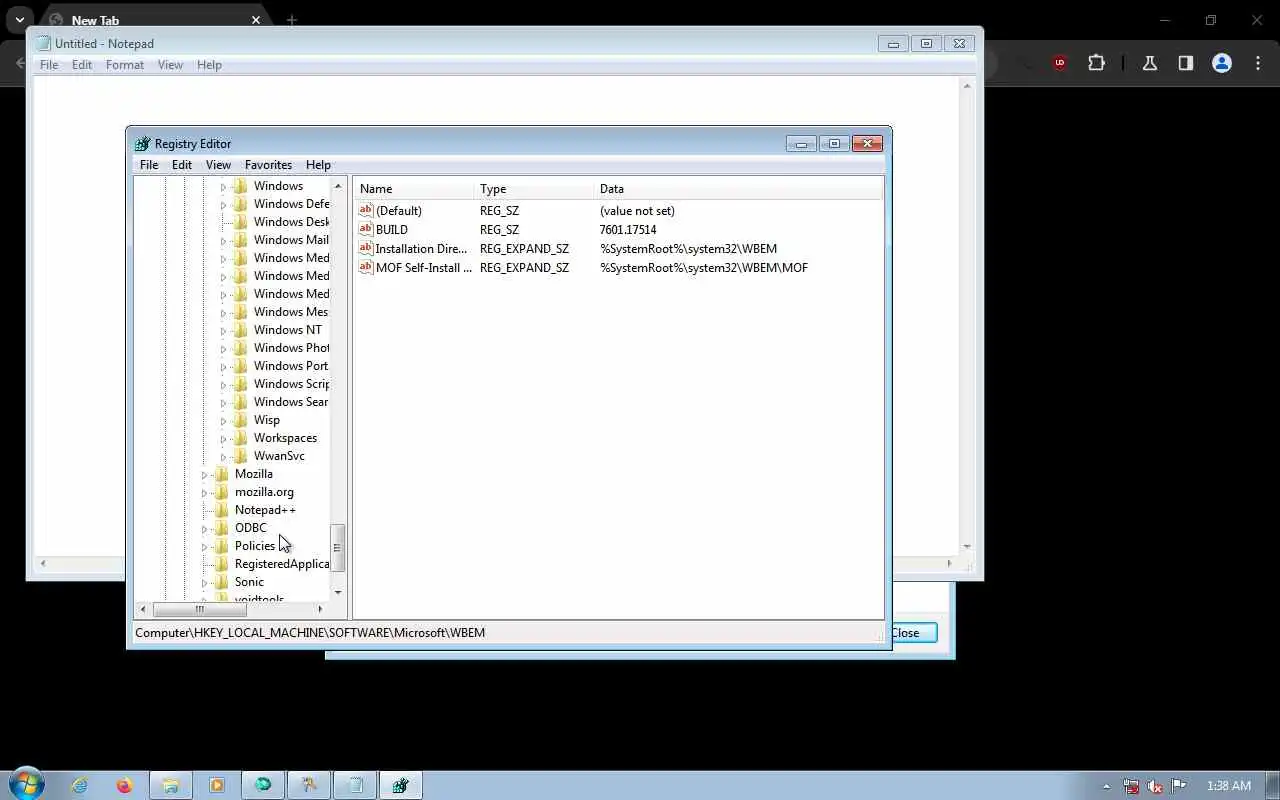Expand the Windows NT registry key

224,330
